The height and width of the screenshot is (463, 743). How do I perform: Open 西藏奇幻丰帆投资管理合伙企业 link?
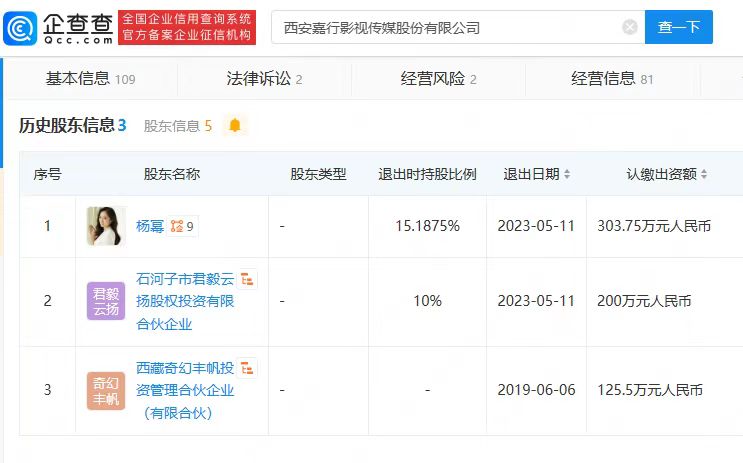click(185, 390)
